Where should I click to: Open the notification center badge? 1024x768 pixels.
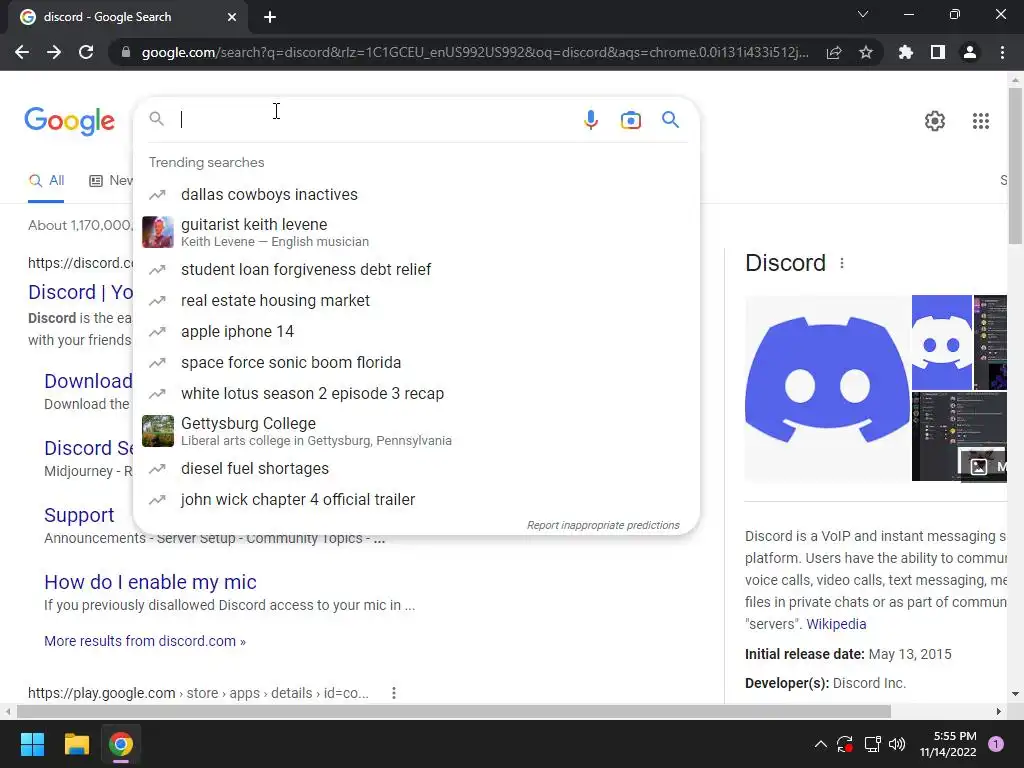pos(995,744)
